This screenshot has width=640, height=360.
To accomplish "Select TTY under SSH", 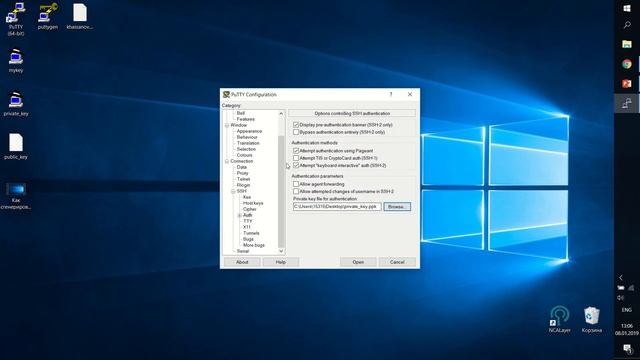I will (248, 221).
